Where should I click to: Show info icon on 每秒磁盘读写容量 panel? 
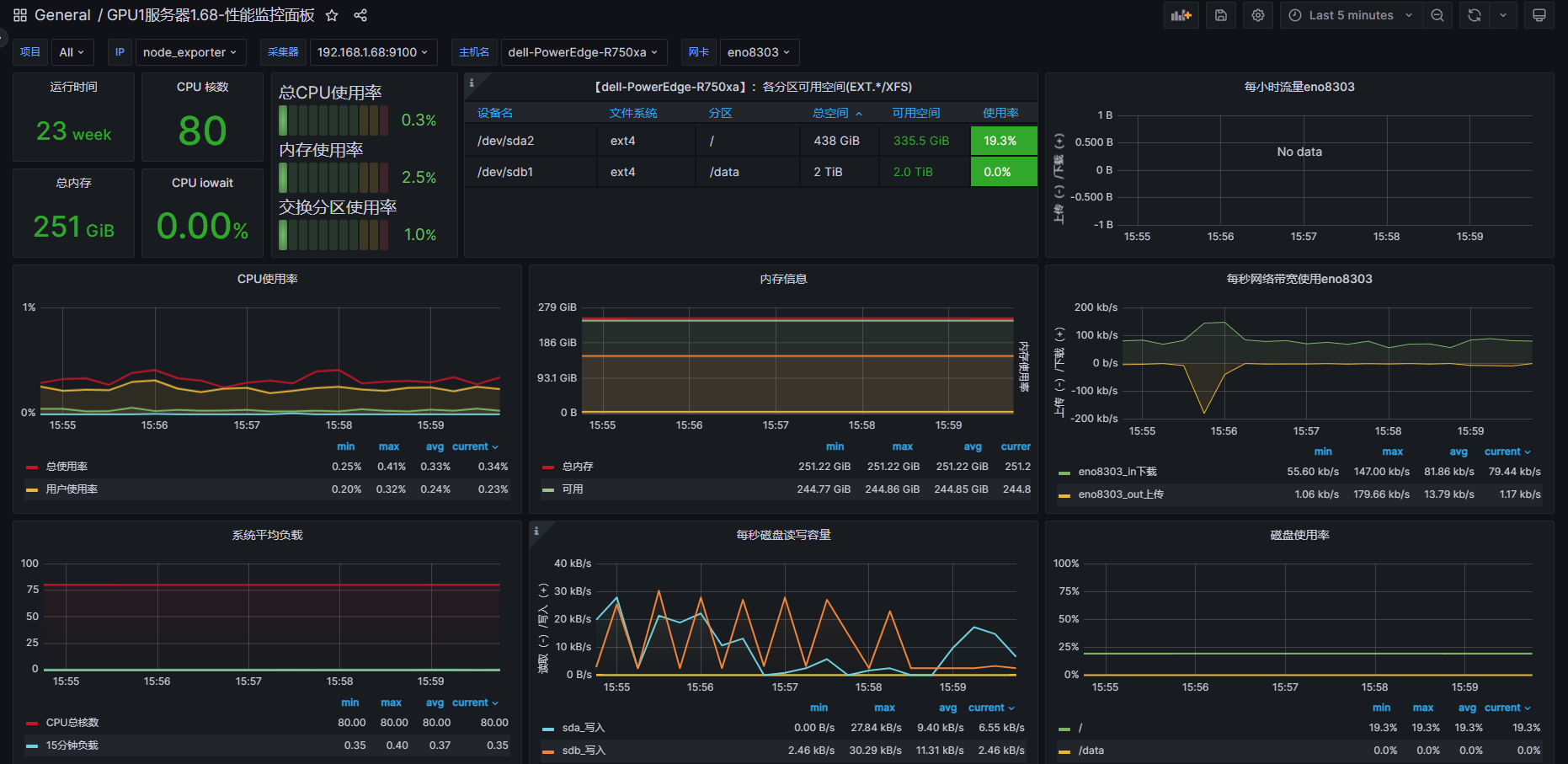click(x=536, y=531)
